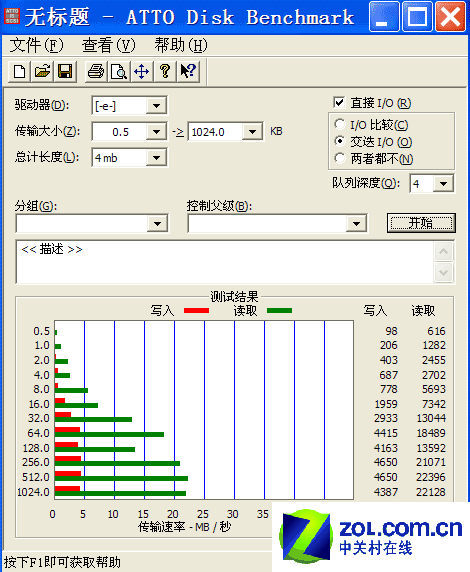Click the Print toolbar icon
Screen dimensions: 470x572
coord(96,72)
